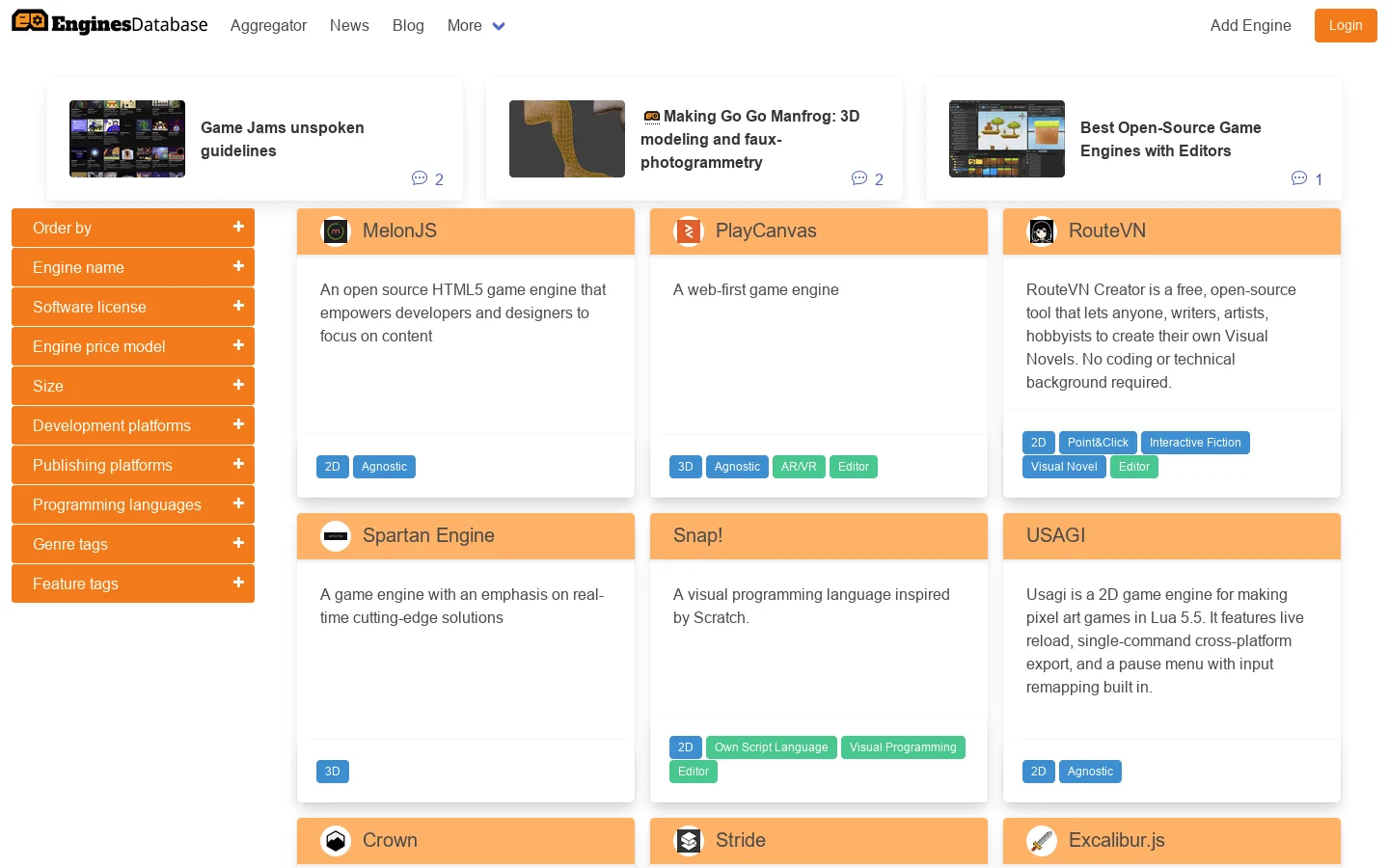1389x868 pixels.
Task: Click the Agnostic tag on MelonJS card
Action: click(x=384, y=467)
